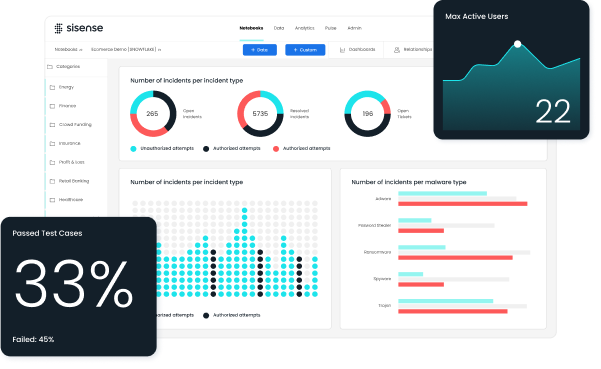Expand the Notebooks breadcrumb dropdown
The width and height of the screenshot is (601, 369).
coord(80,50)
